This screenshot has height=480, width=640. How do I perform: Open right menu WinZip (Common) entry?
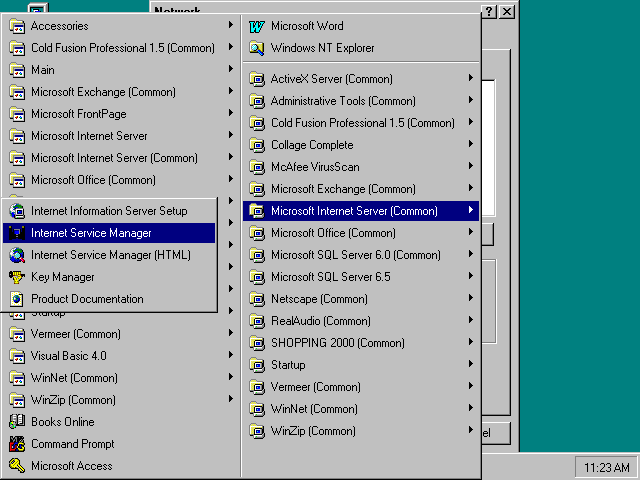click(x=361, y=431)
